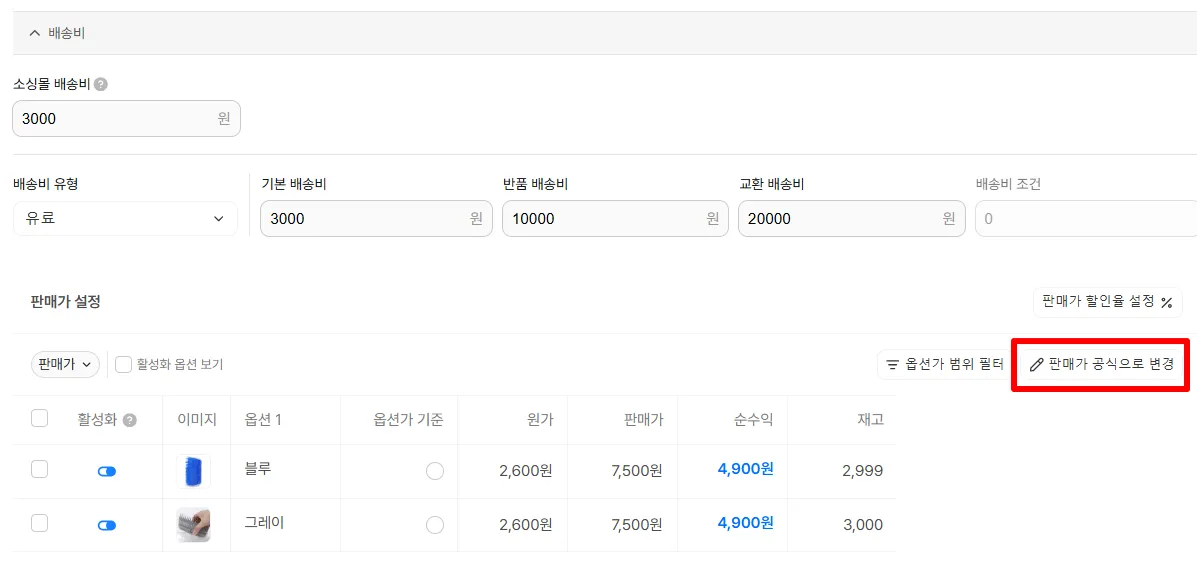Collapse the 배송비 section chevron

click(x=34, y=34)
